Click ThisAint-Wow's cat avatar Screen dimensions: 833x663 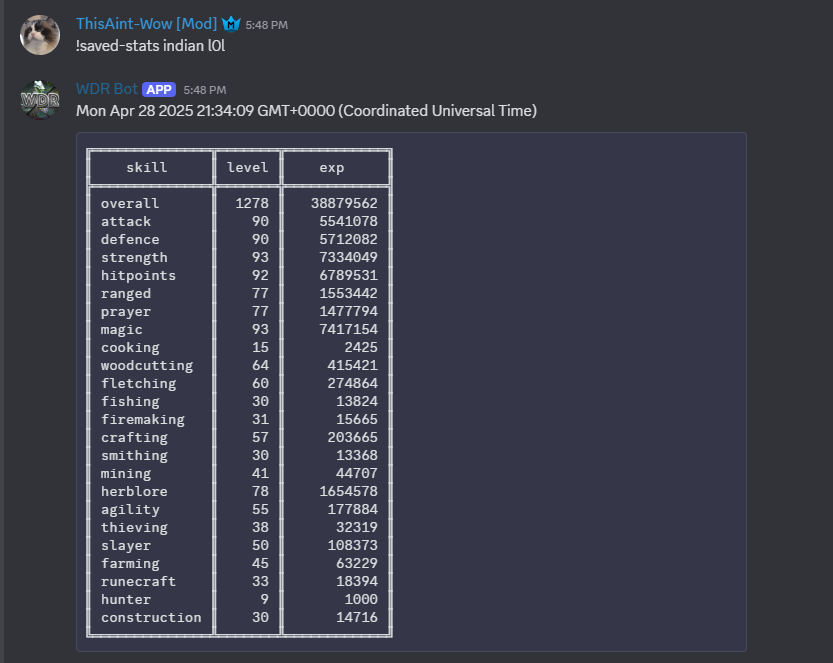tap(40, 35)
